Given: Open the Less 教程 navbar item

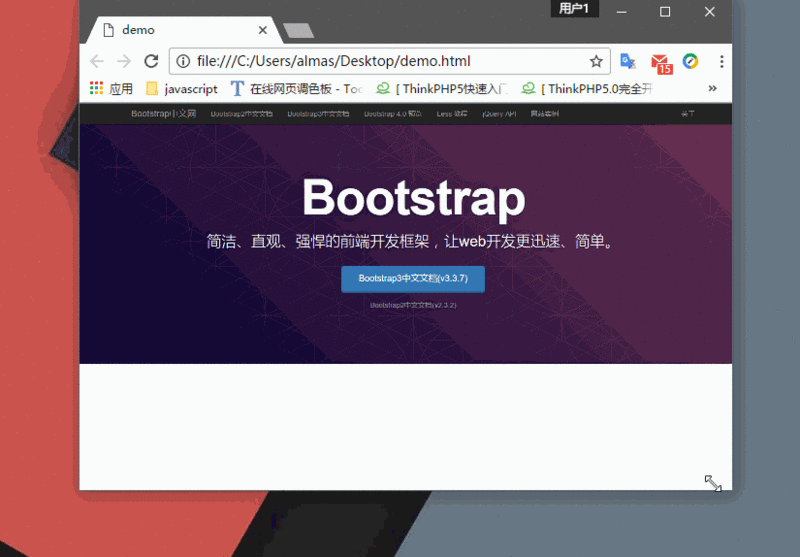Looking at the screenshot, I should point(452,113).
